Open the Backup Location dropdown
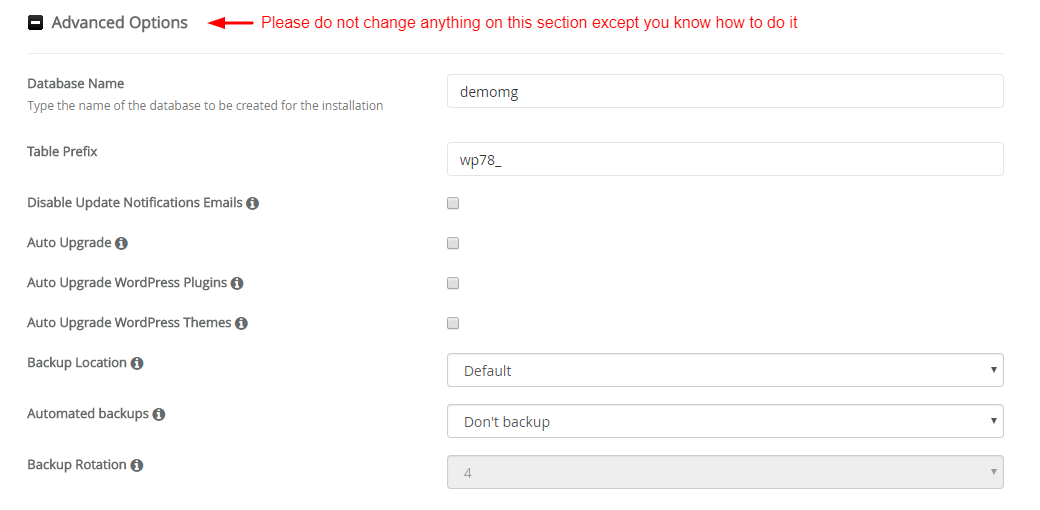This screenshot has height=510, width=1040. (725, 370)
